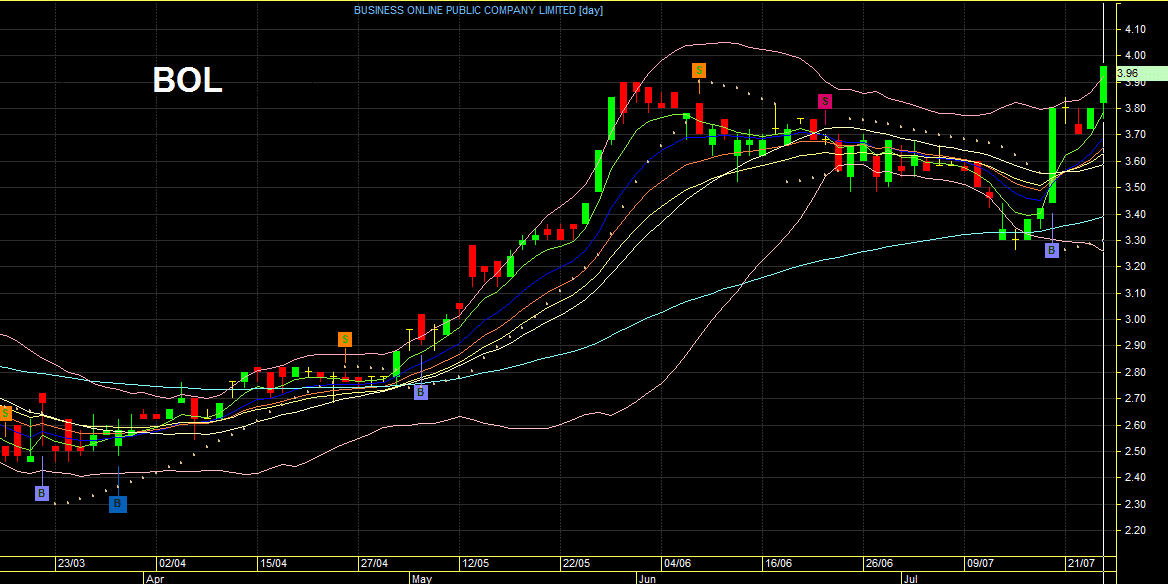Screen dimensions: 1168x584
Task: Click the orange S marker in late April
Action: [x=345, y=340]
